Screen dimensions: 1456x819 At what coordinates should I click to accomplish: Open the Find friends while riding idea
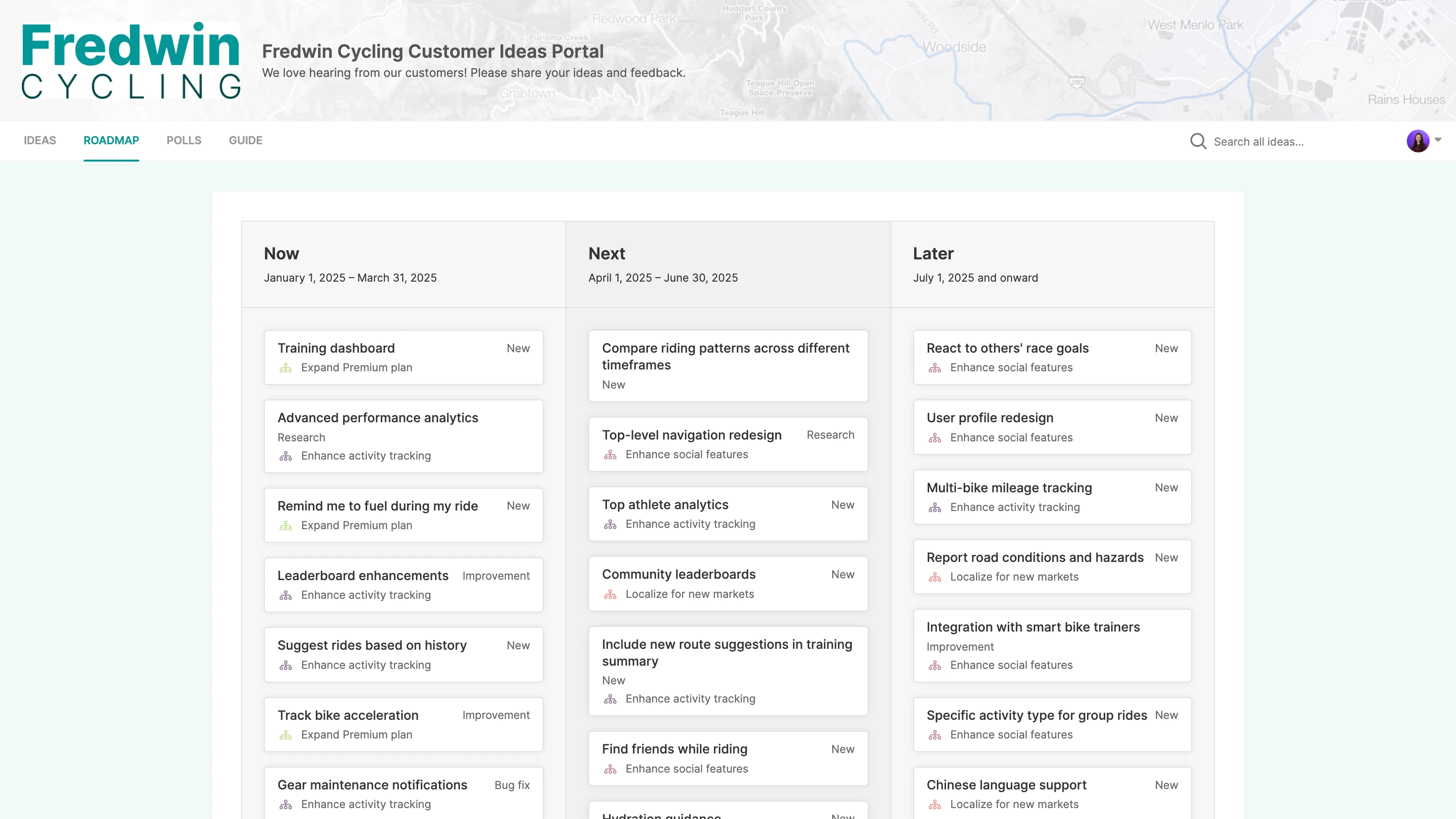tap(674, 749)
